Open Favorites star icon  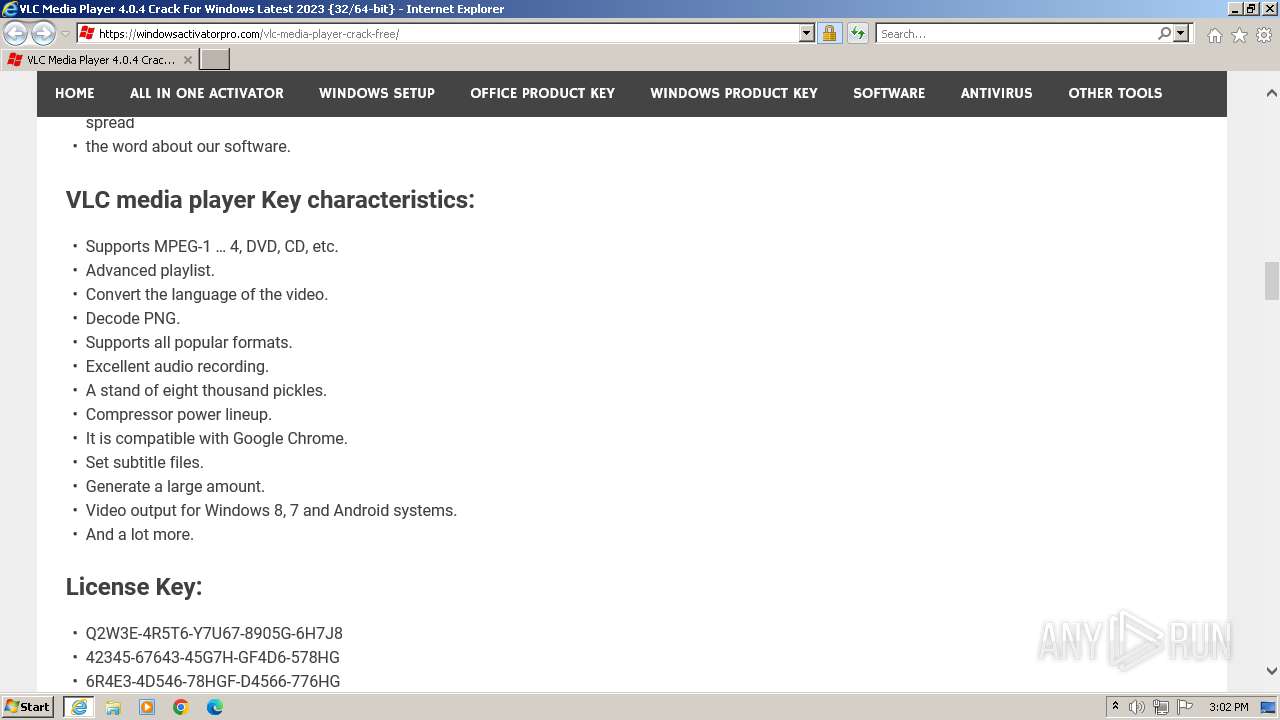click(x=1239, y=35)
